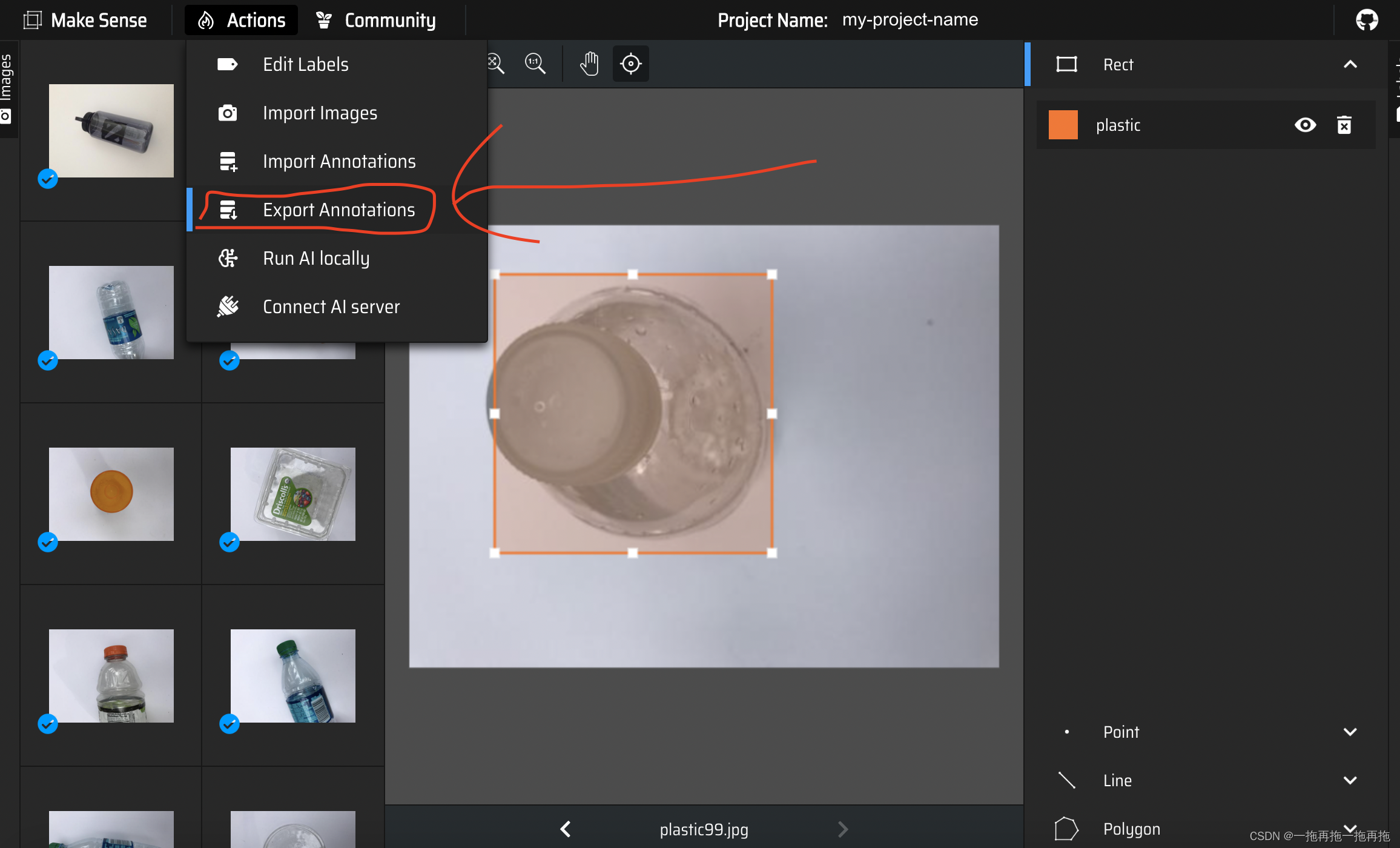Open the Images side panel tab
The image size is (1400, 848).
[x=7, y=89]
